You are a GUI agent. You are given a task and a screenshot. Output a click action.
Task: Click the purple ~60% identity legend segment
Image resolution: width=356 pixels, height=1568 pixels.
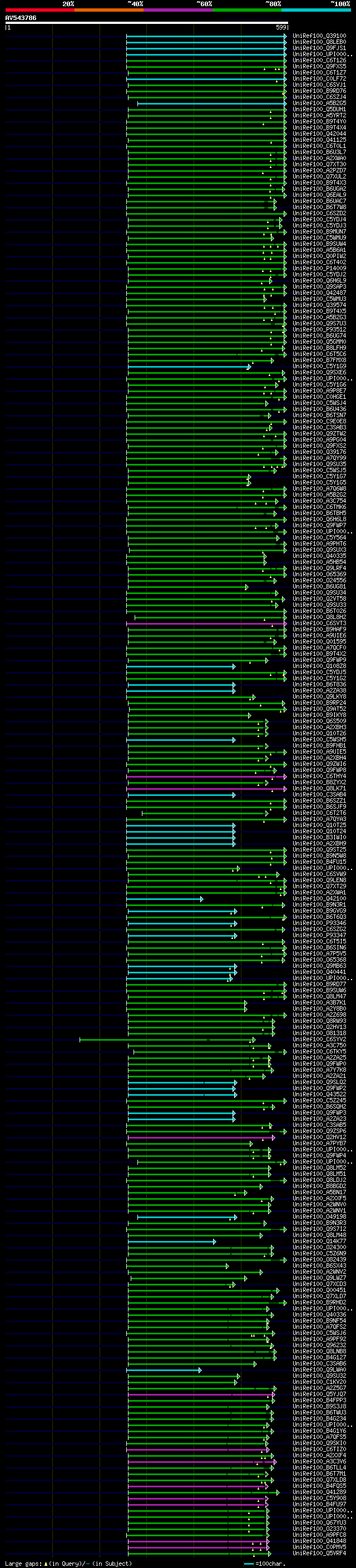[179, 10]
